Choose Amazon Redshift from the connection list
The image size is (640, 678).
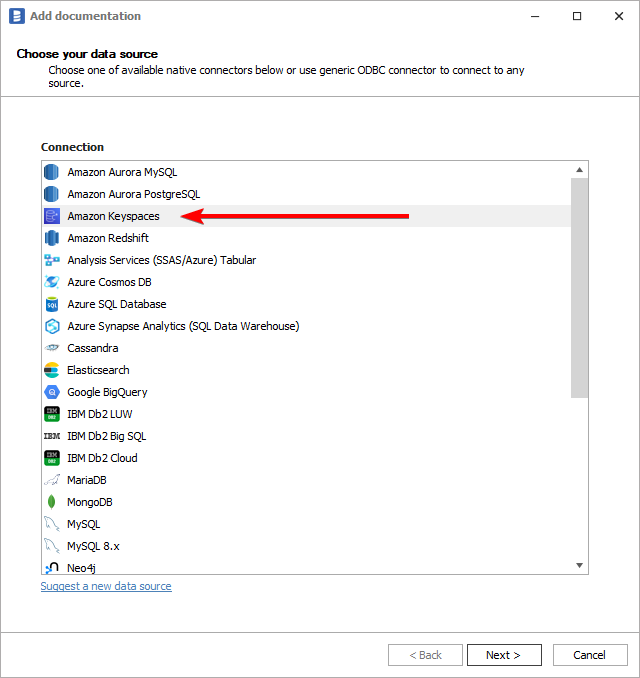point(109,238)
